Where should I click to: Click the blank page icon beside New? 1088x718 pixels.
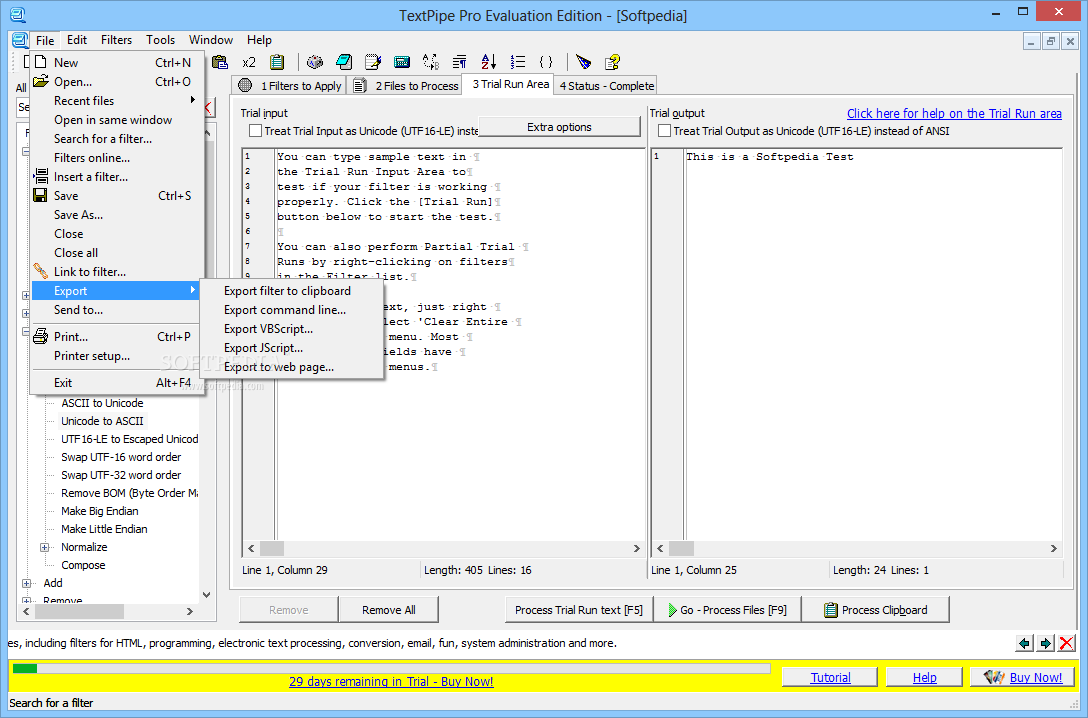[x=41, y=62]
